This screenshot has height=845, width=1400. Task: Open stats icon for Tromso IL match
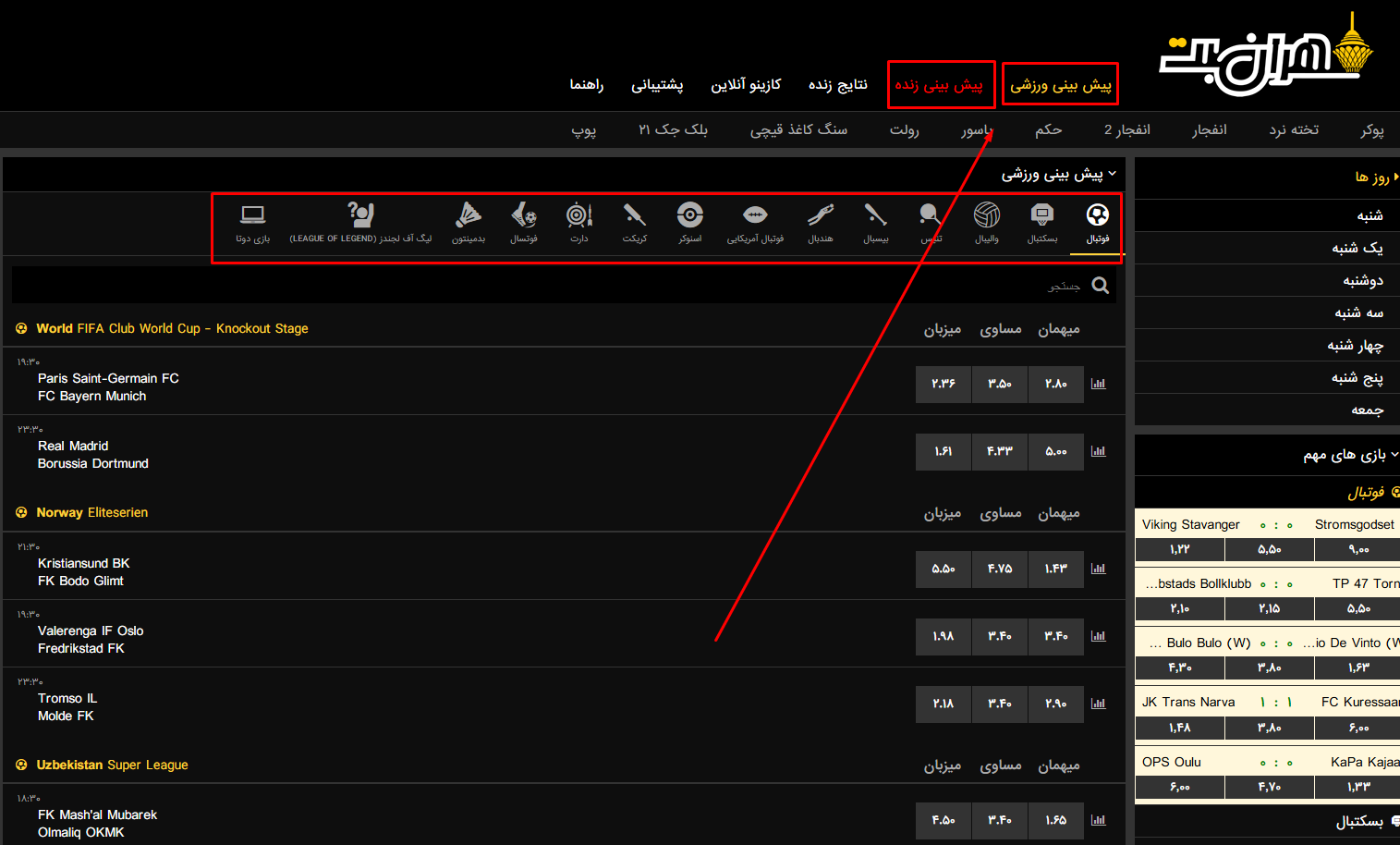click(1098, 704)
